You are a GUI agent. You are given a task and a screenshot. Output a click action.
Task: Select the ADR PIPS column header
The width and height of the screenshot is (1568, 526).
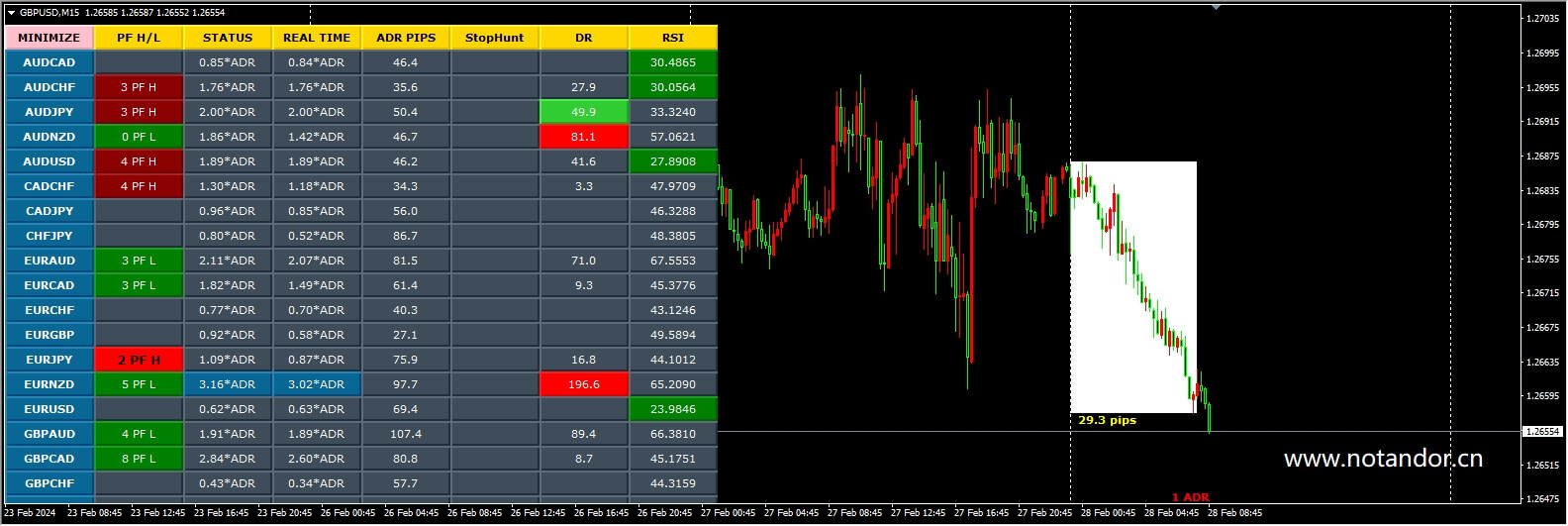pyautogui.click(x=406, y=38)
